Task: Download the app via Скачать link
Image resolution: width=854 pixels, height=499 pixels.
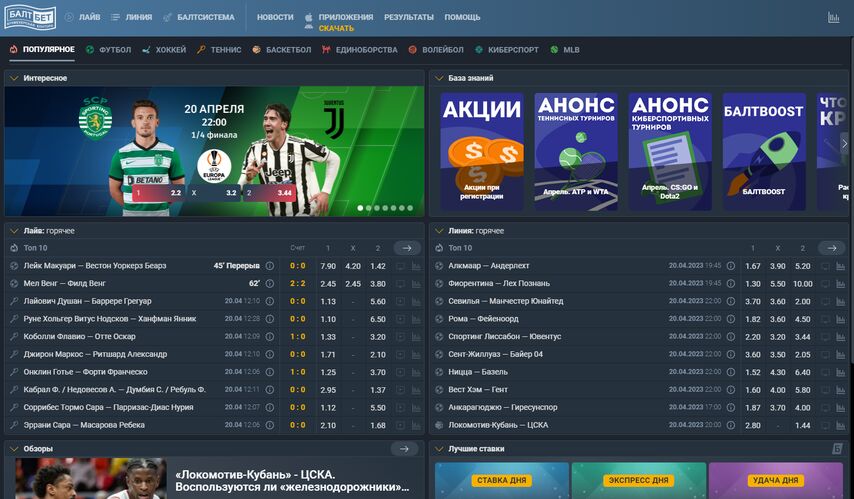Action: click(x=336, y=28)
